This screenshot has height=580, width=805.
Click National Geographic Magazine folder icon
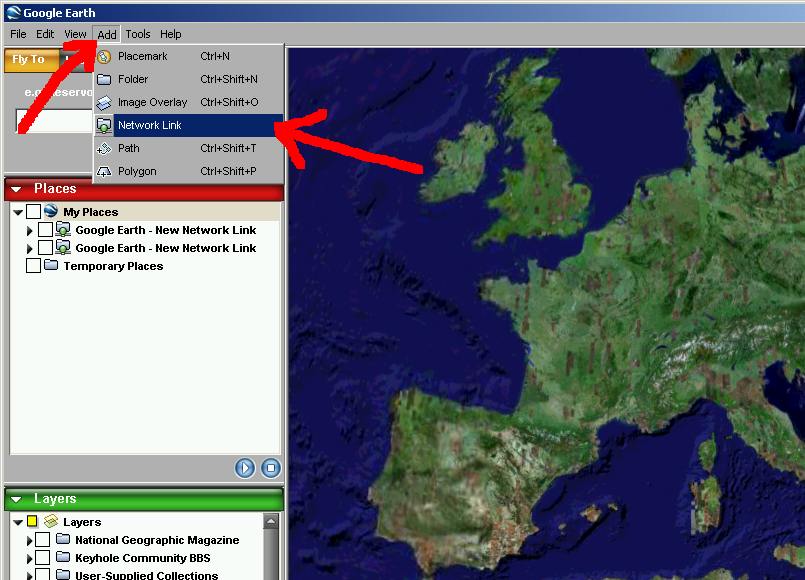point(63,539)
